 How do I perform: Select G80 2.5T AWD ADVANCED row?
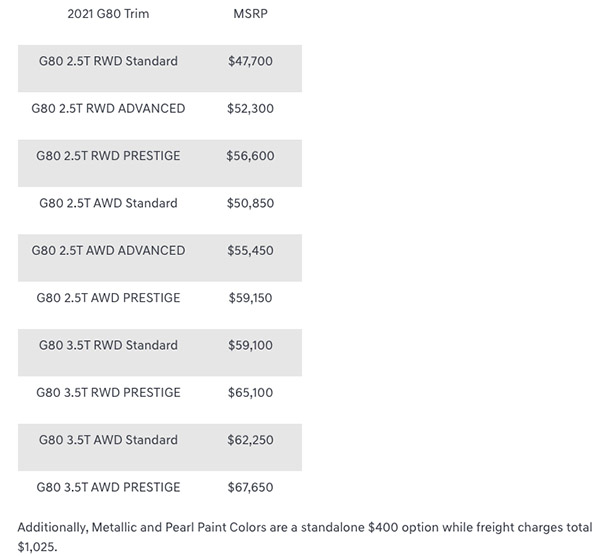pyautogui.click(x=160, y=258)
